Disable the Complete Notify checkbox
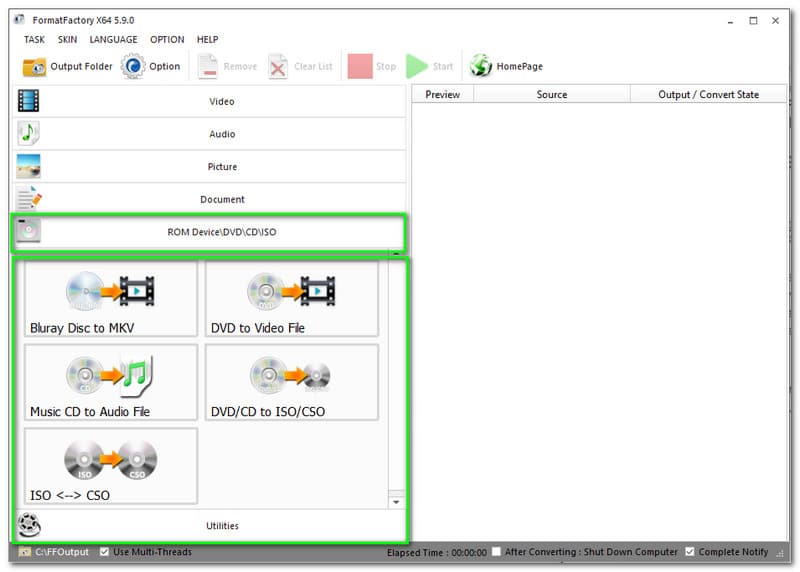The height and width of the screenshot is (572, 800). 689,552
